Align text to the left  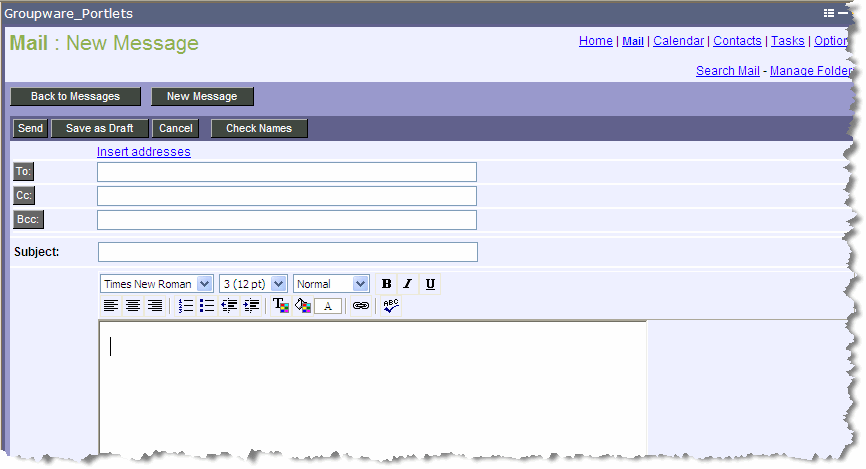coord(111,305)
